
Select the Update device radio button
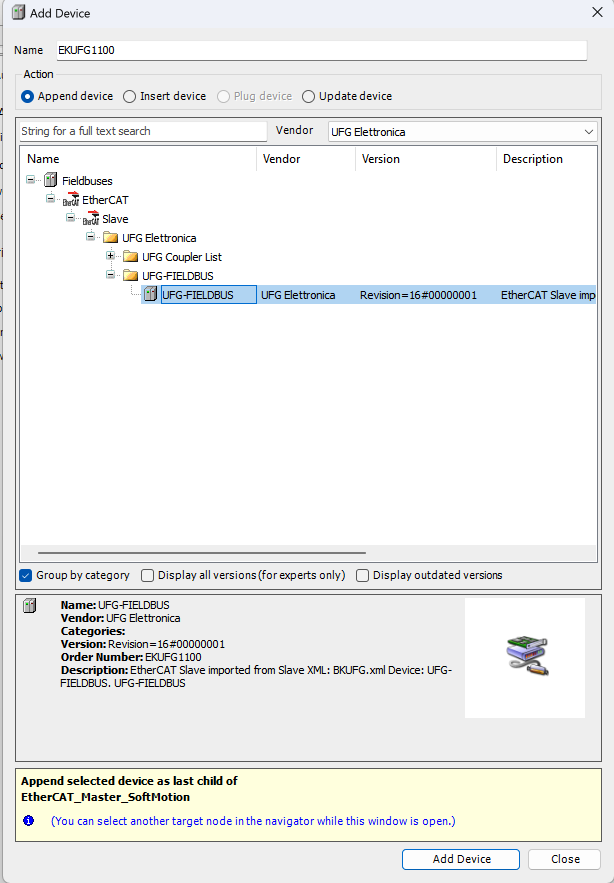[308, 96]
